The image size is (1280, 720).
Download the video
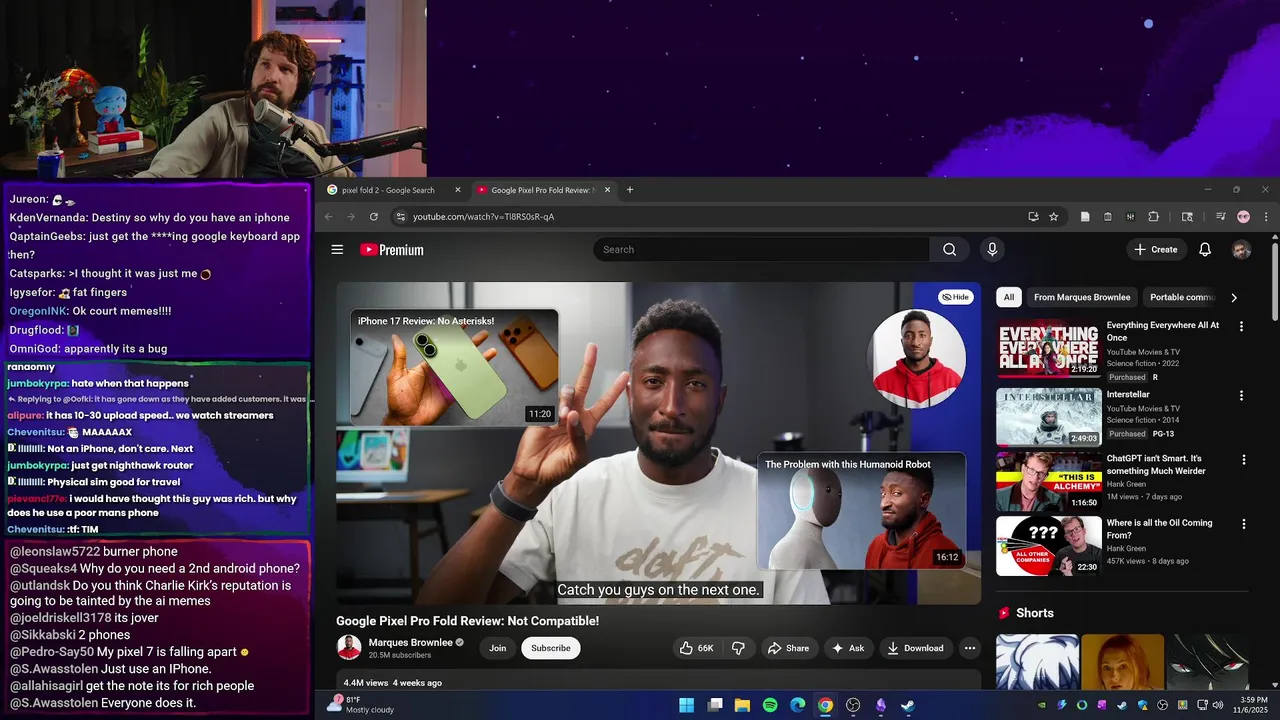(x=915, y=648)
